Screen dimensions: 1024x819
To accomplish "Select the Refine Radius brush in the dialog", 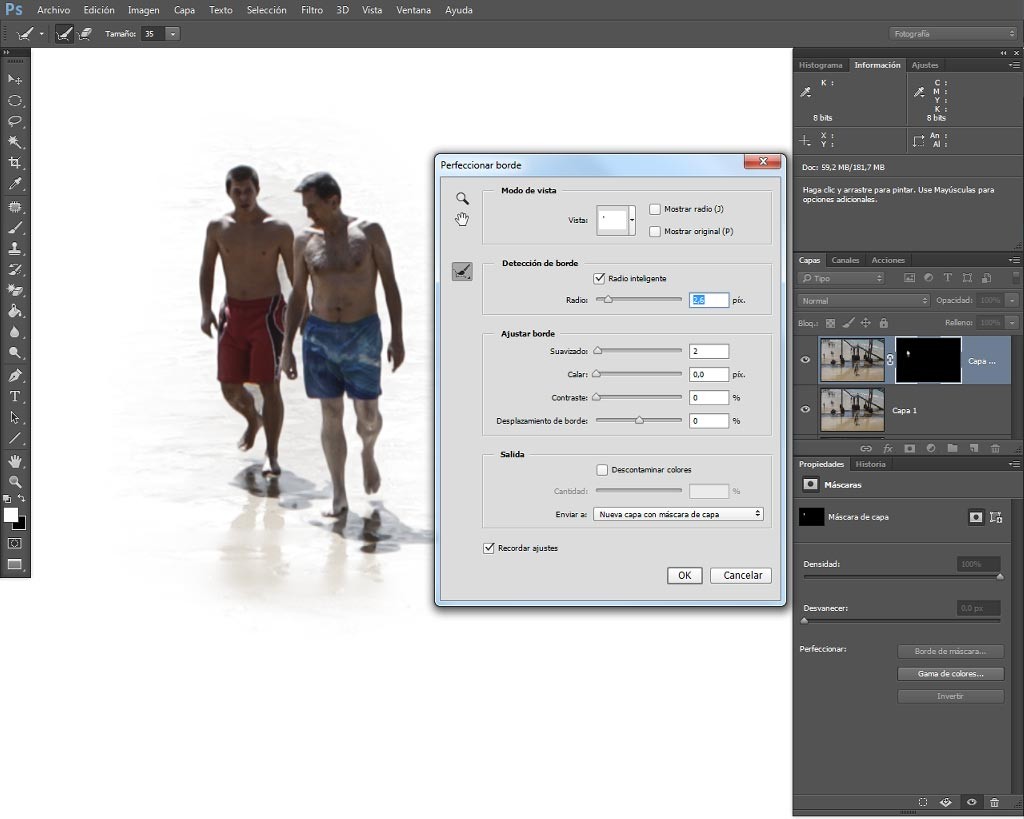I will click(x=462, y=271).
